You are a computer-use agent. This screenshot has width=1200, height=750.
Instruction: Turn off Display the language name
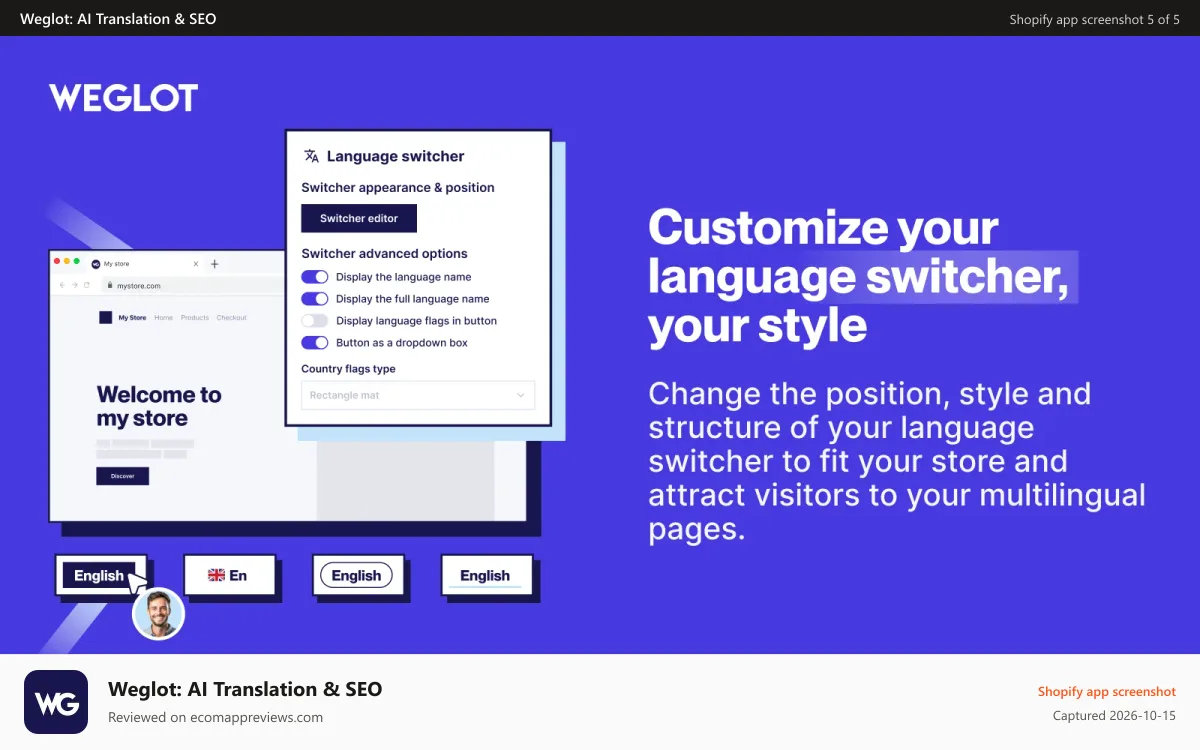(315, 277)
